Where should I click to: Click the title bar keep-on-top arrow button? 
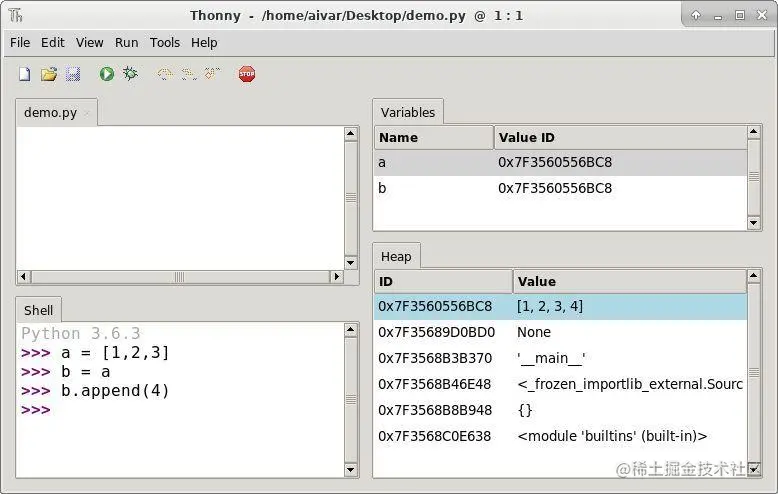[696, 15]
